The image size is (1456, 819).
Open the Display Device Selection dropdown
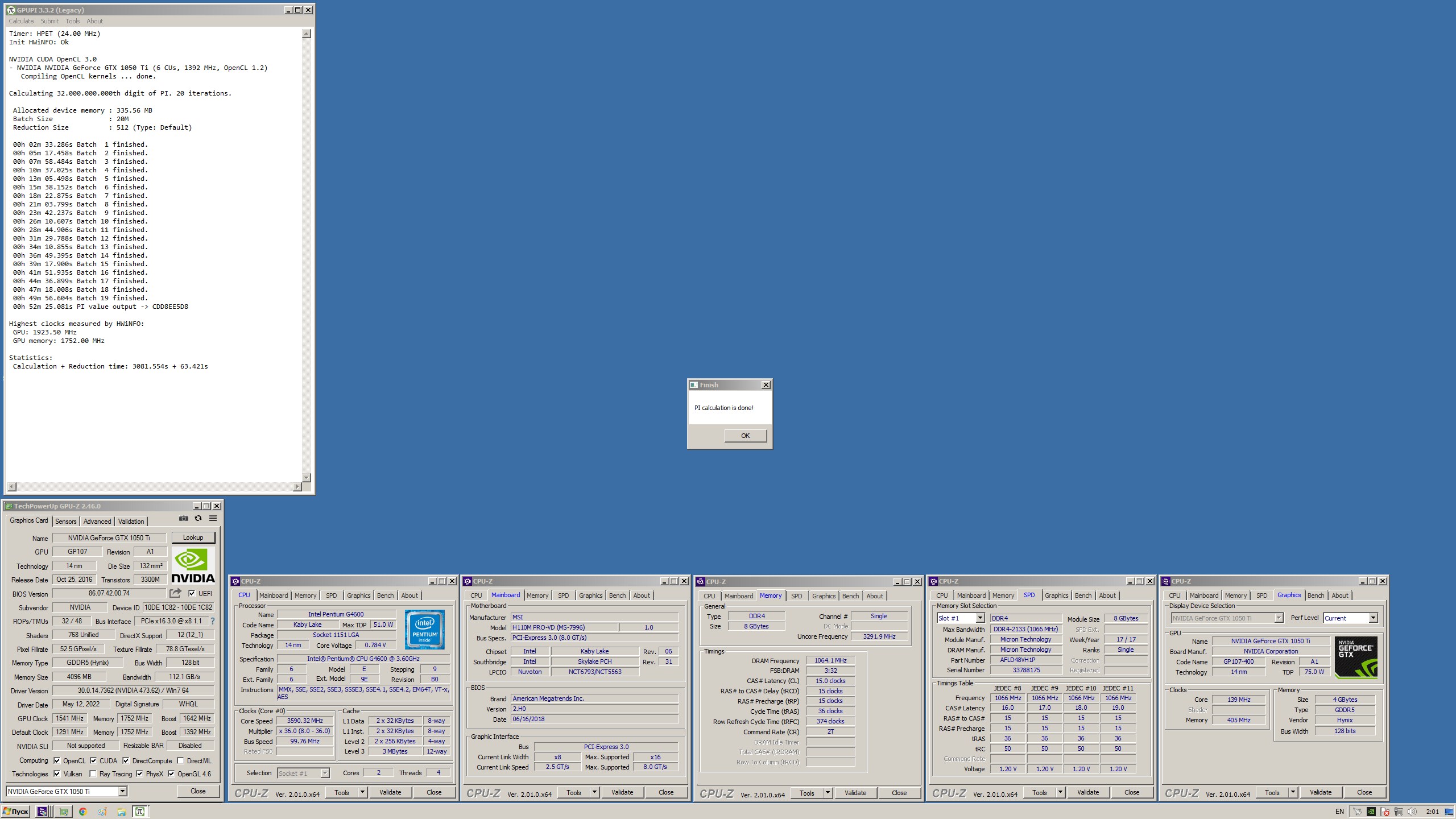click(1279, 618)
